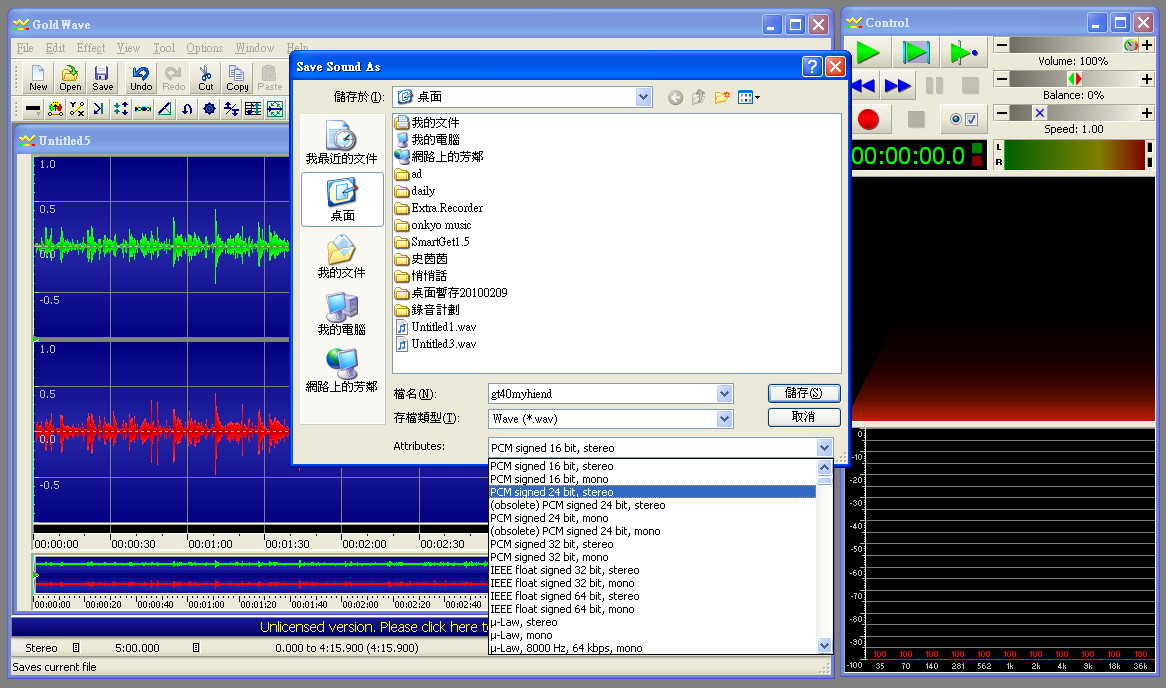Click the 取消 cancel button

tap(804, 417)
